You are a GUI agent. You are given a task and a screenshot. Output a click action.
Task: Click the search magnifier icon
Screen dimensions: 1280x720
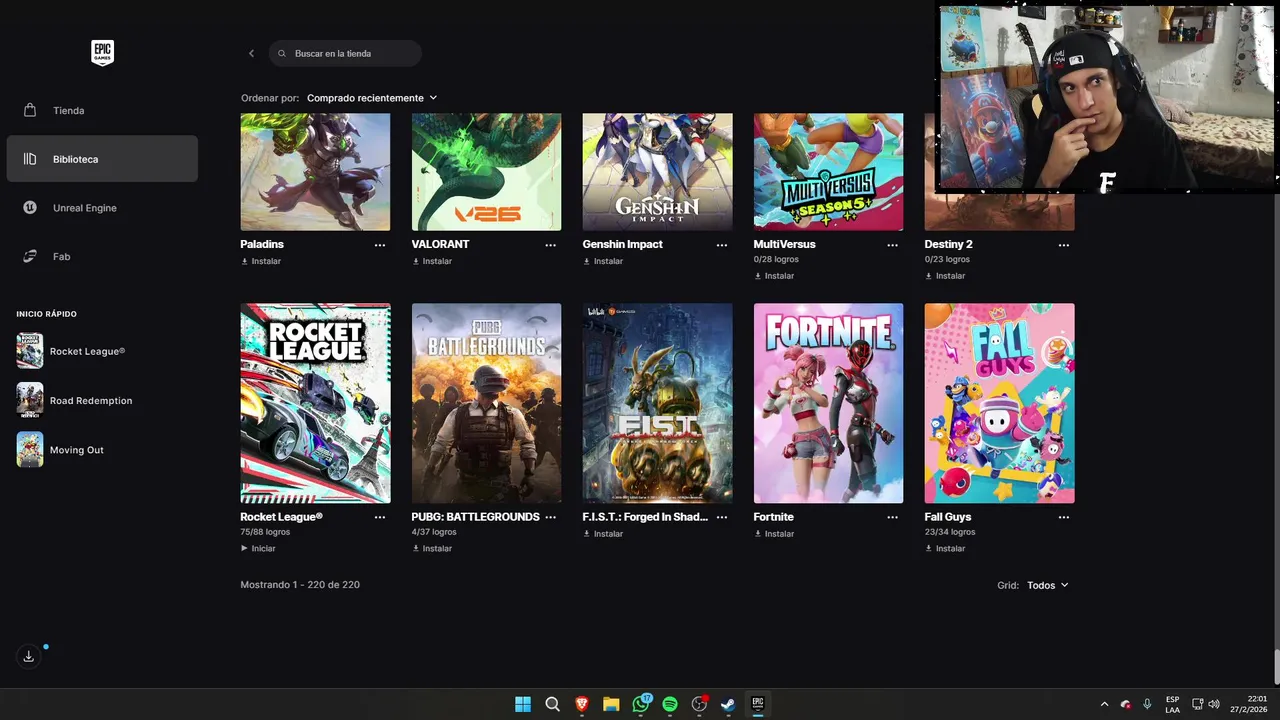[282, 53]
